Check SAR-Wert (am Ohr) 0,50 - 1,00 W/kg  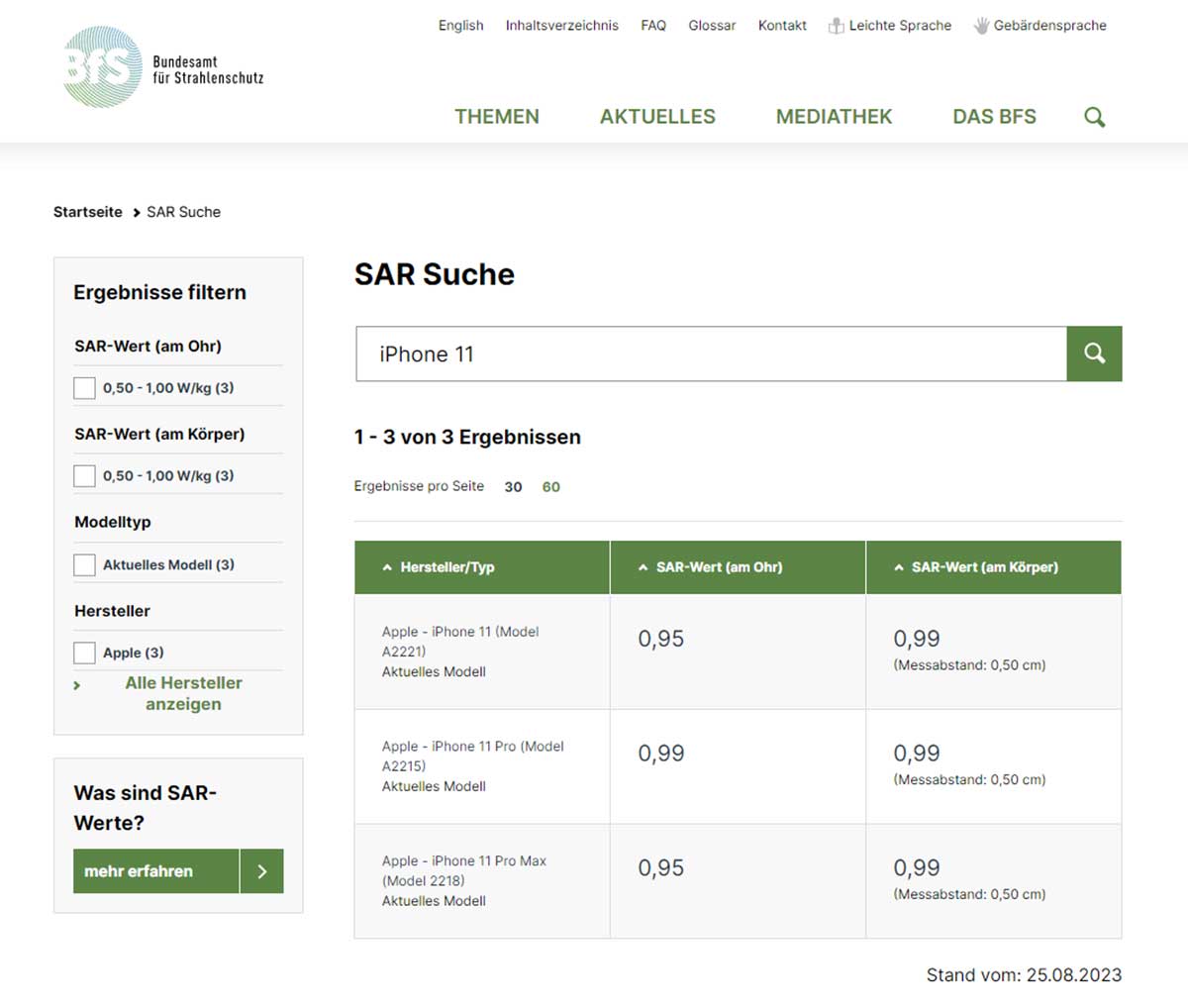point(85,388)
